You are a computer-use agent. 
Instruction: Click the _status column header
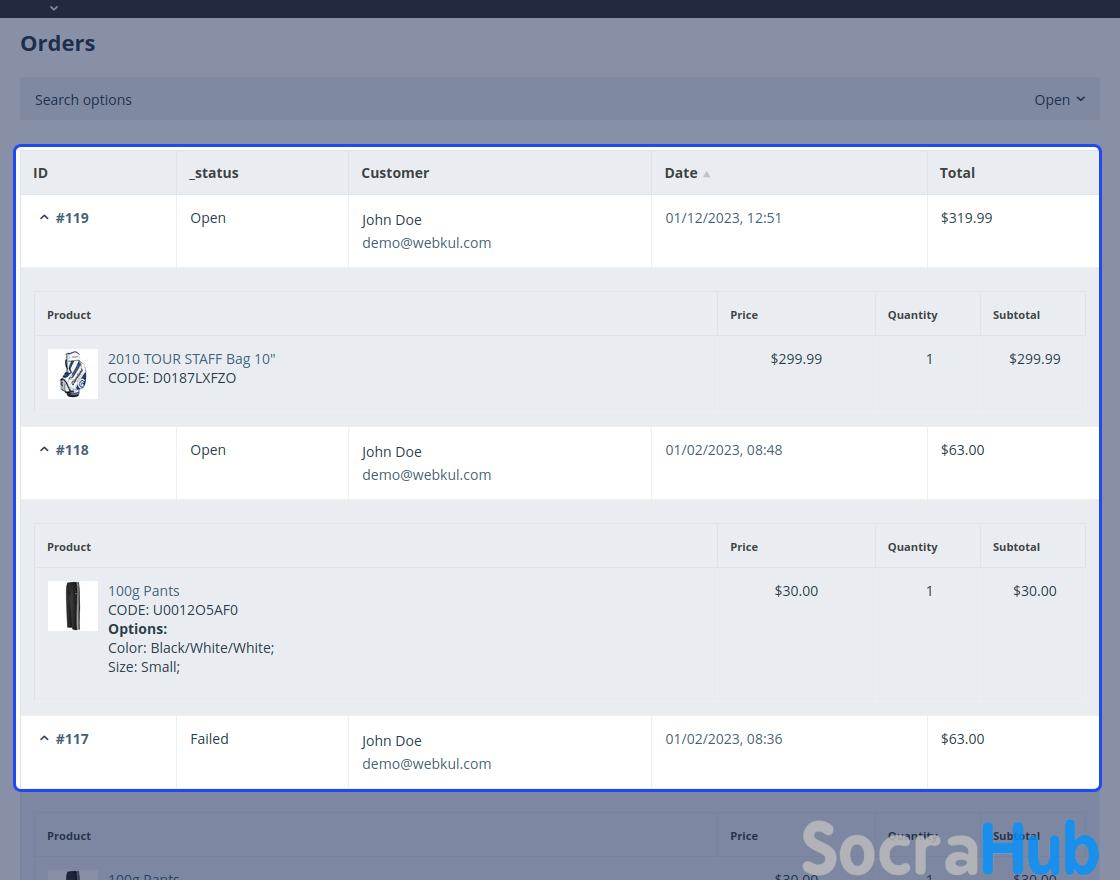pos(214,173)
